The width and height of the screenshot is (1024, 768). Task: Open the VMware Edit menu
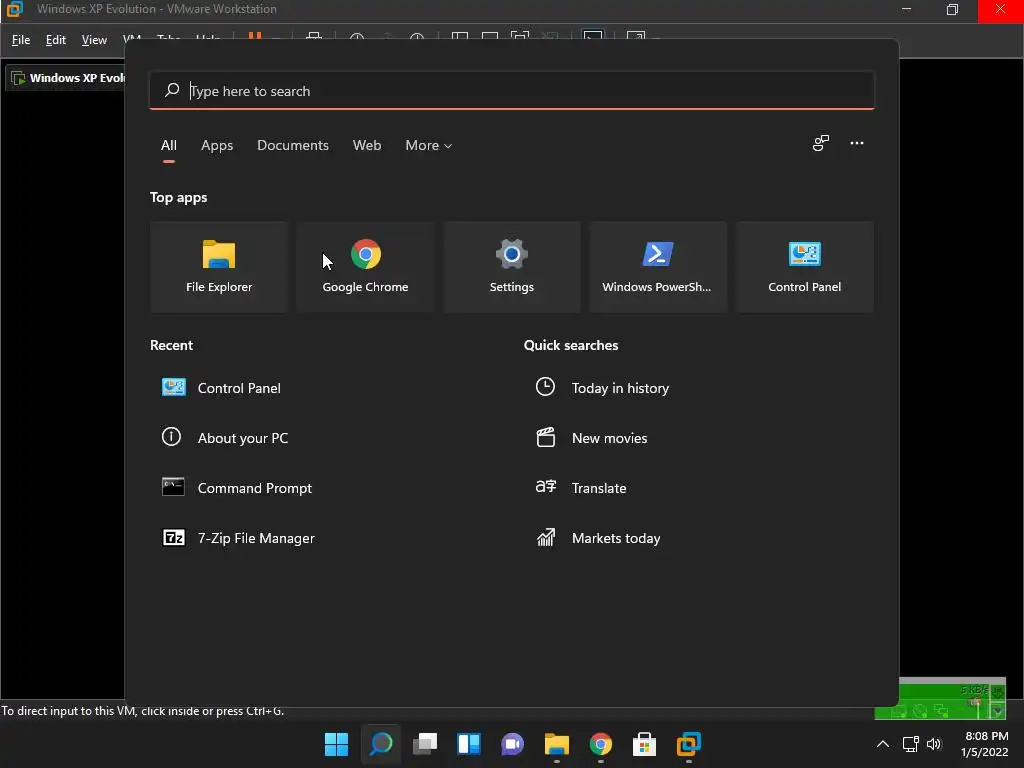click(x=56, y=40)
